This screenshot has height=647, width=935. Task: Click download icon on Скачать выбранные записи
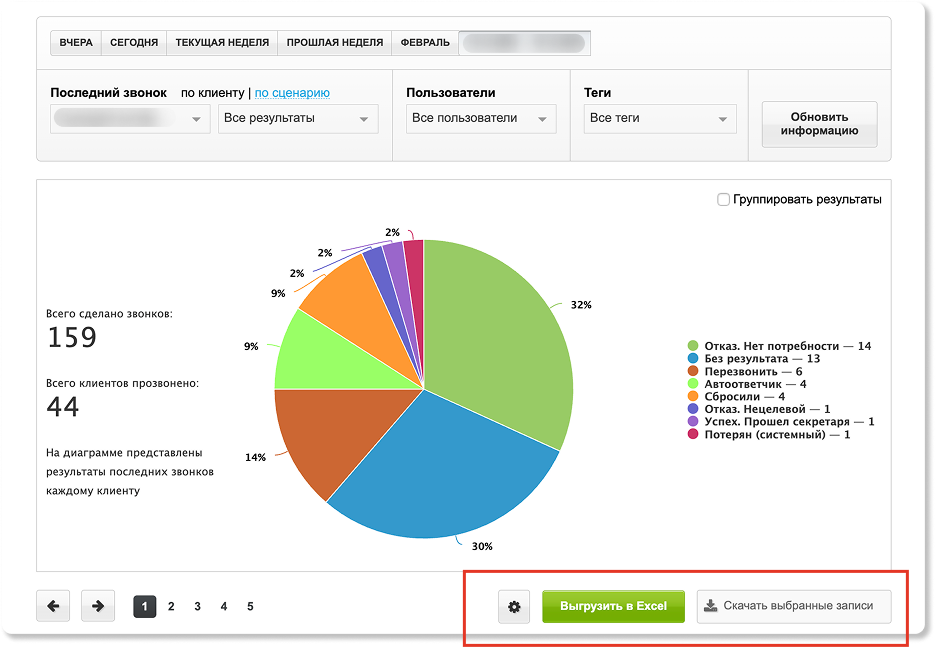click(711, 606)
